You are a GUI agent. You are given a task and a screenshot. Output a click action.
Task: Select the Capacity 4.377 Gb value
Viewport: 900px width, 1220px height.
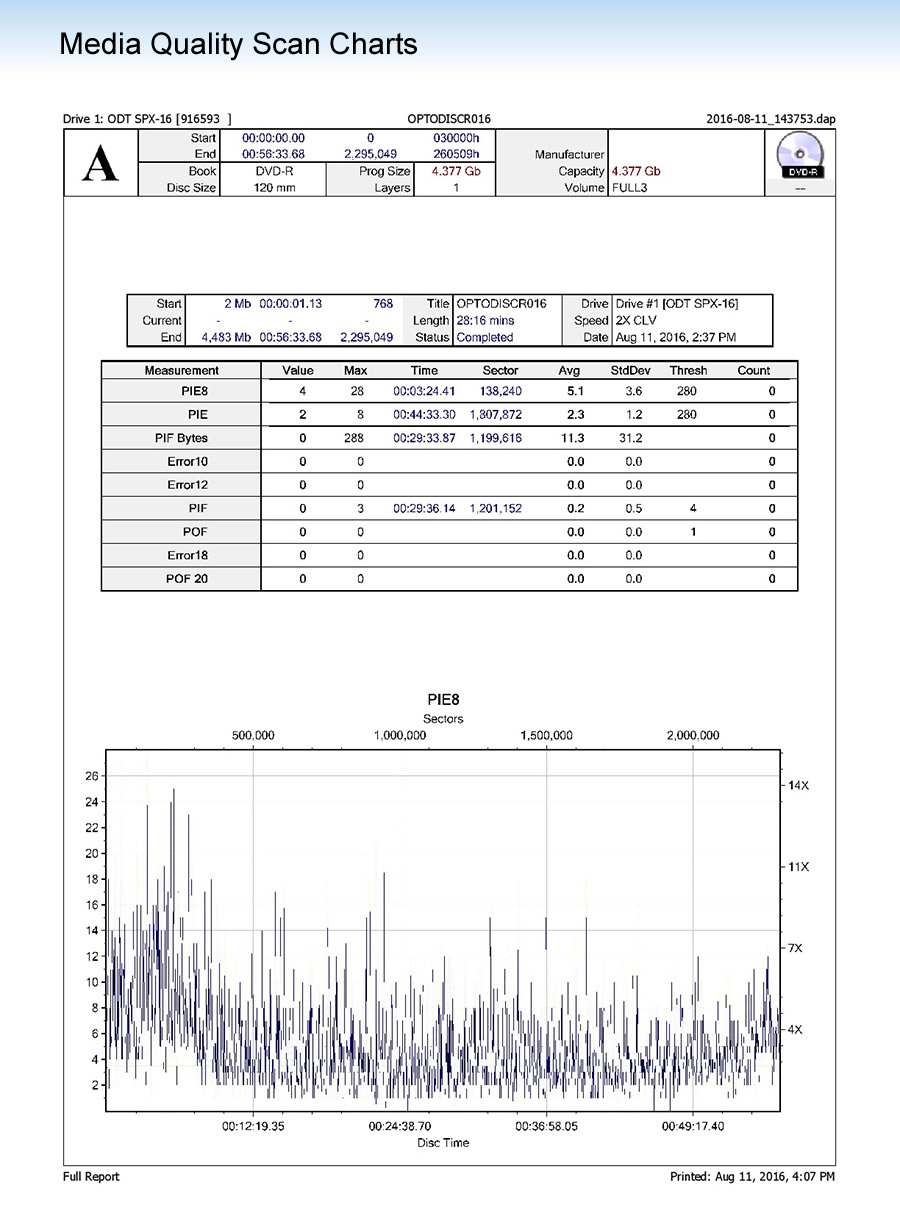coord(636,171)
